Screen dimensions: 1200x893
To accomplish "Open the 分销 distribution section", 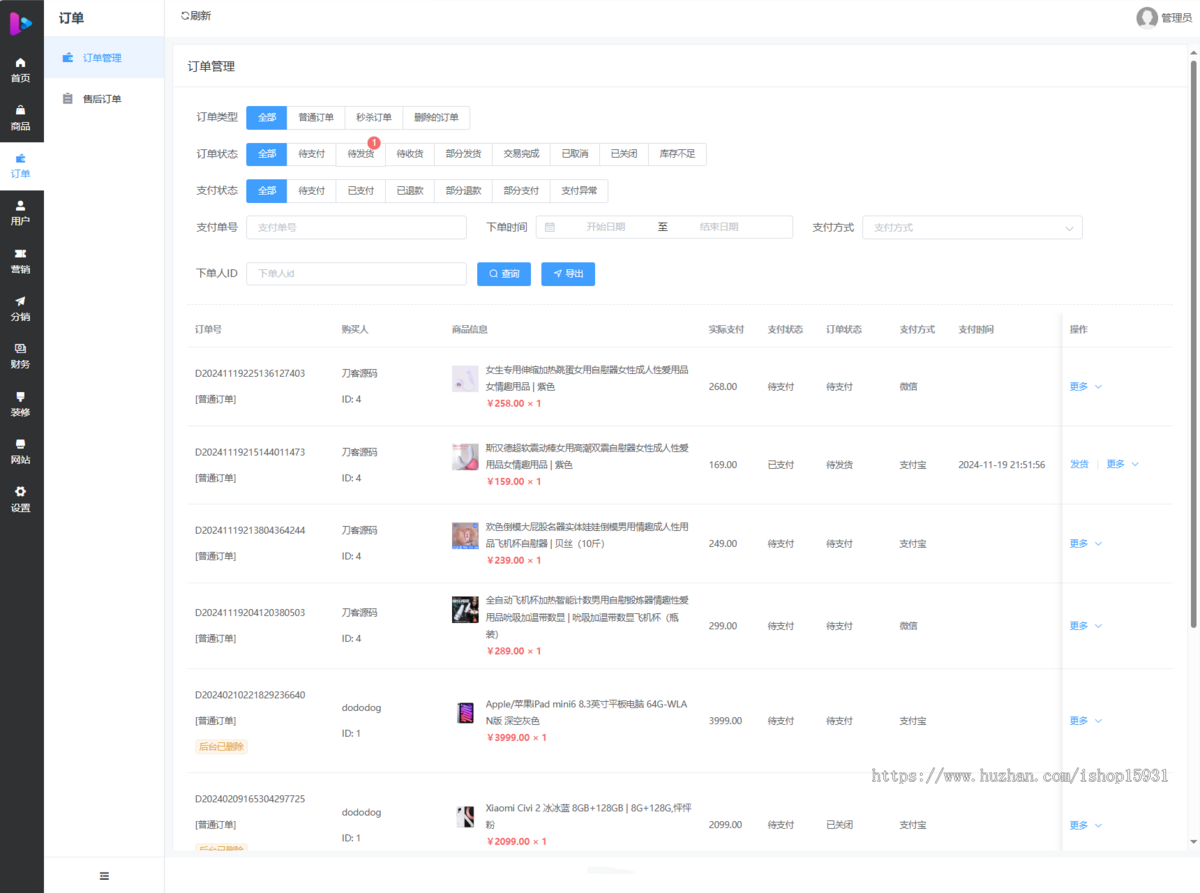I will 21,309.
